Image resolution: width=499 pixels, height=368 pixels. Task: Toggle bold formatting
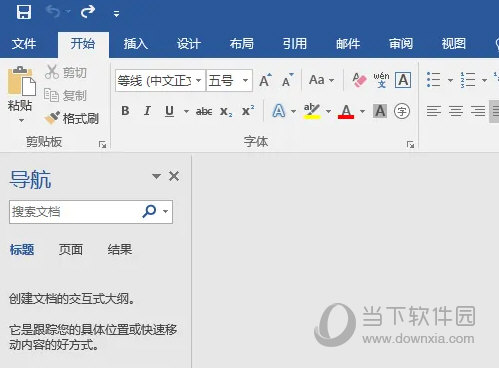[x=125, y=111]
